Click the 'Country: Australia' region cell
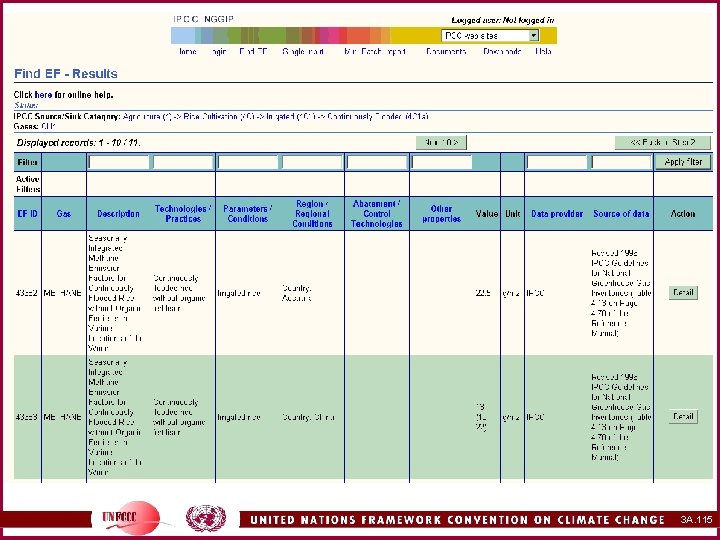This screenshot has height=540, width=720. coord(297,293)
